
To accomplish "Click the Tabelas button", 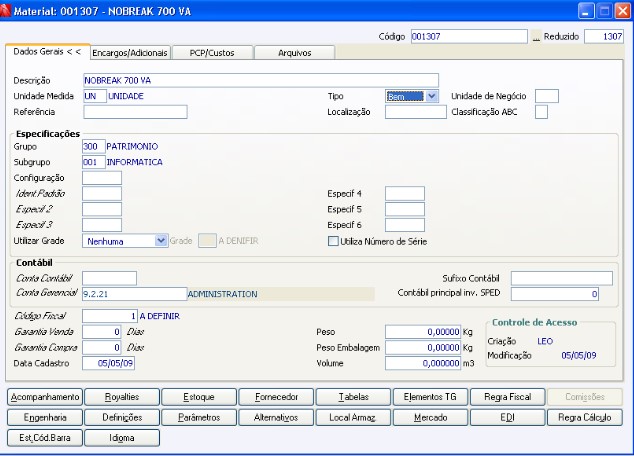I will pos(353,397).
